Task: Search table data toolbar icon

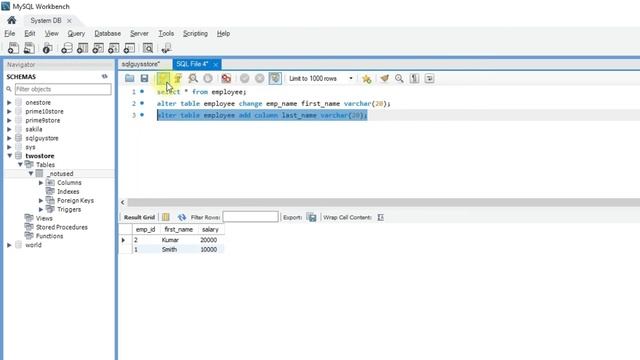Action: [x=148, y=48]
